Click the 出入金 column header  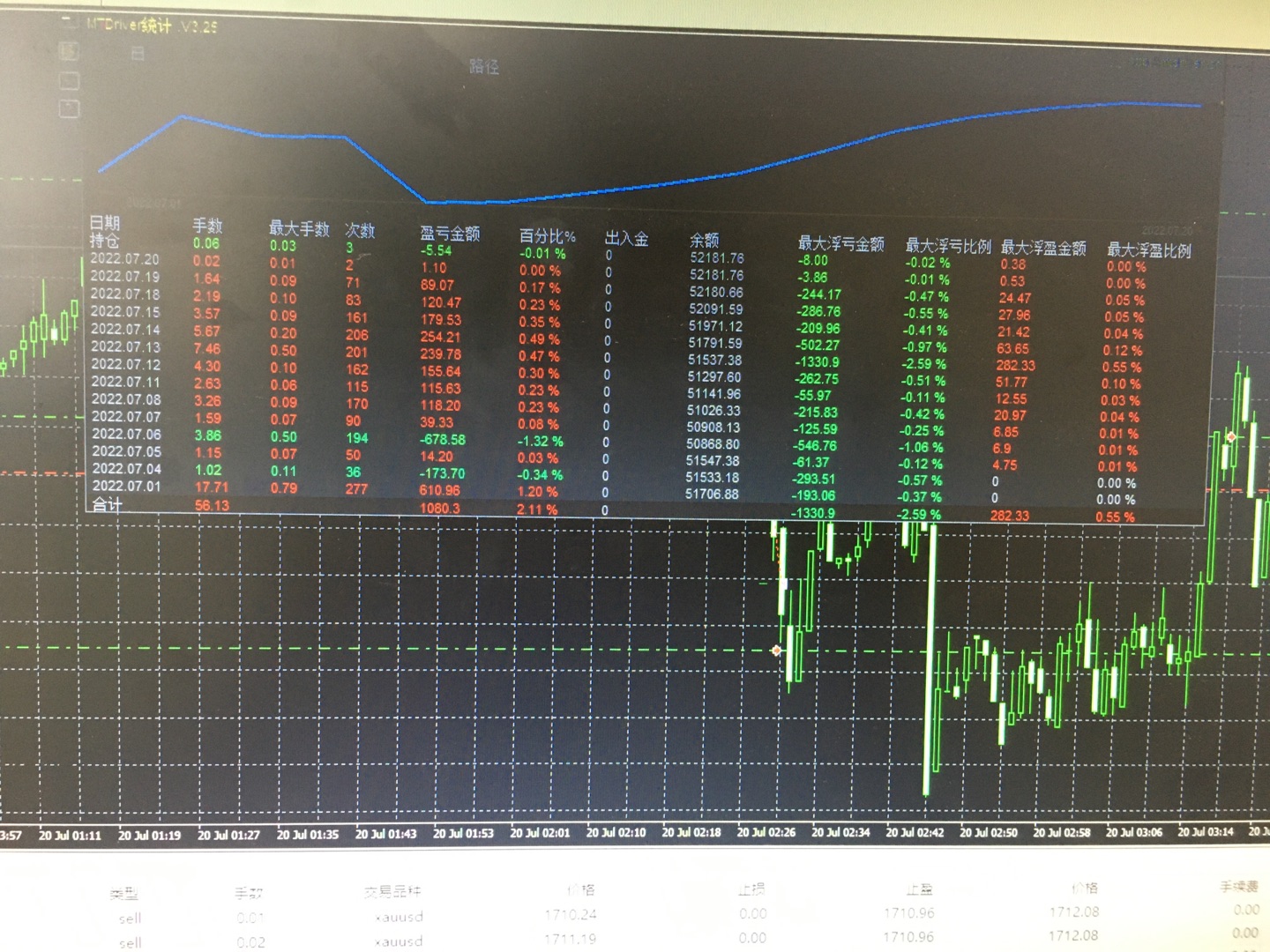coord(627,238)
